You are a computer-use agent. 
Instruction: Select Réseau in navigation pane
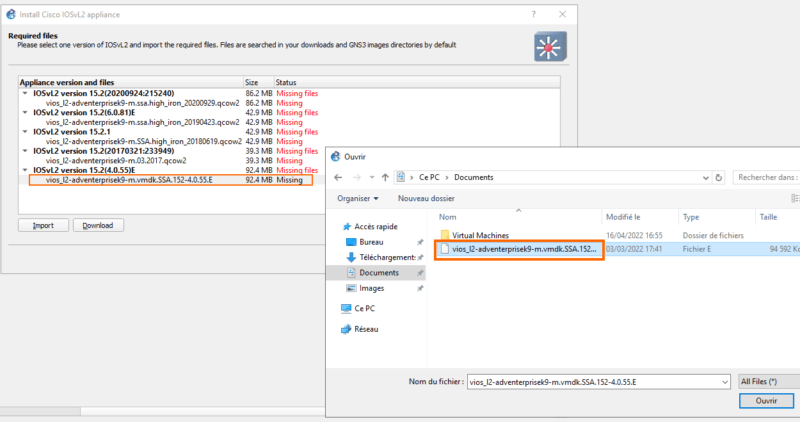(x=360, y=329)
